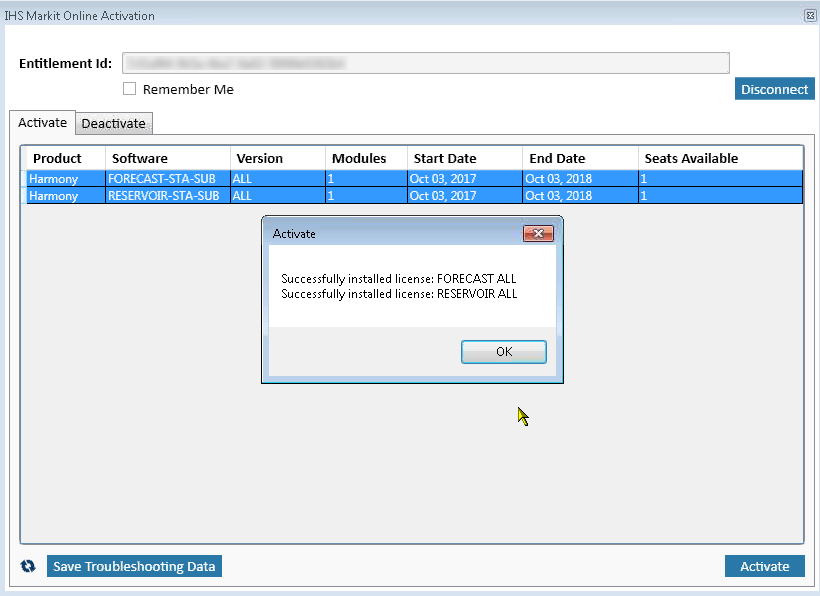Click Harmony in the RESERVOIR-STA-SUB row
Screen dimensions: 820x596
(x=66, y=196)
